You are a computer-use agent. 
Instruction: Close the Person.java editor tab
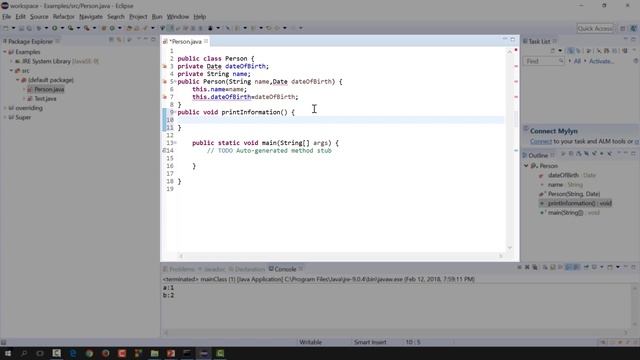[x=206, y=41]
